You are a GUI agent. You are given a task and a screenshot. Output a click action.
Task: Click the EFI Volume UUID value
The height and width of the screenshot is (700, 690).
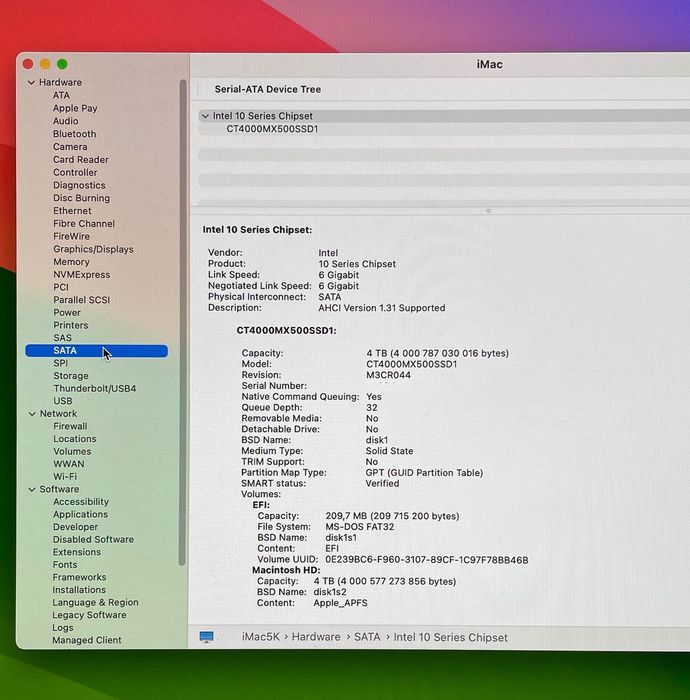(427, 560)
